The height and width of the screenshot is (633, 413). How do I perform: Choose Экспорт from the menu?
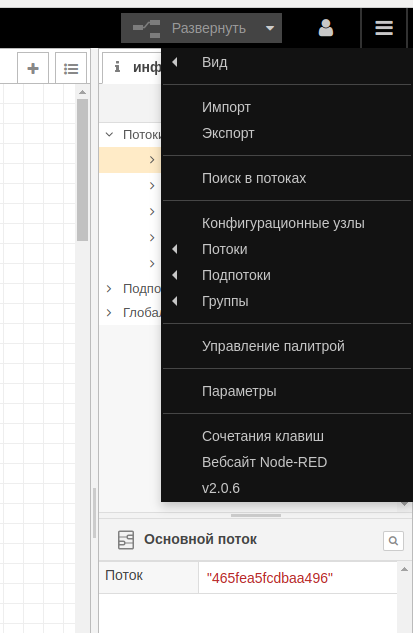tap(287, 133)
